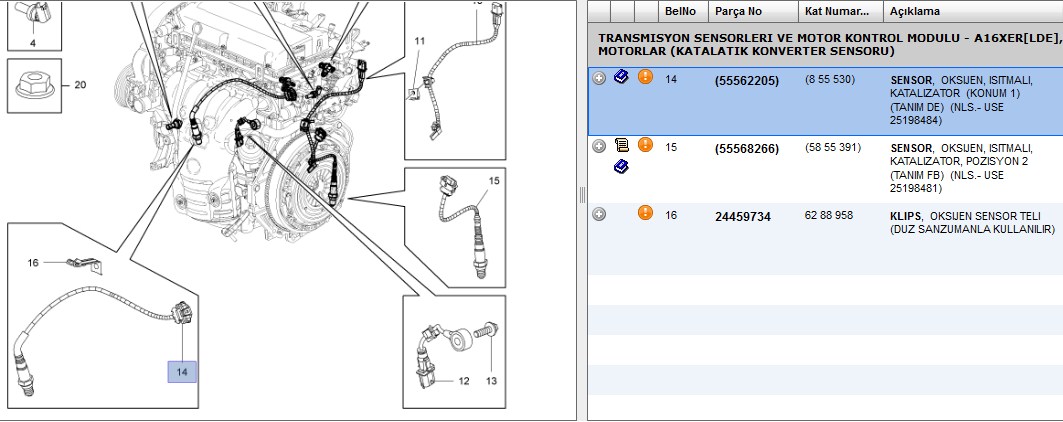The height and width of the screenshot is (422, 1063).
Task: Select callout 20 beside the nut
Action: point(80,85)
